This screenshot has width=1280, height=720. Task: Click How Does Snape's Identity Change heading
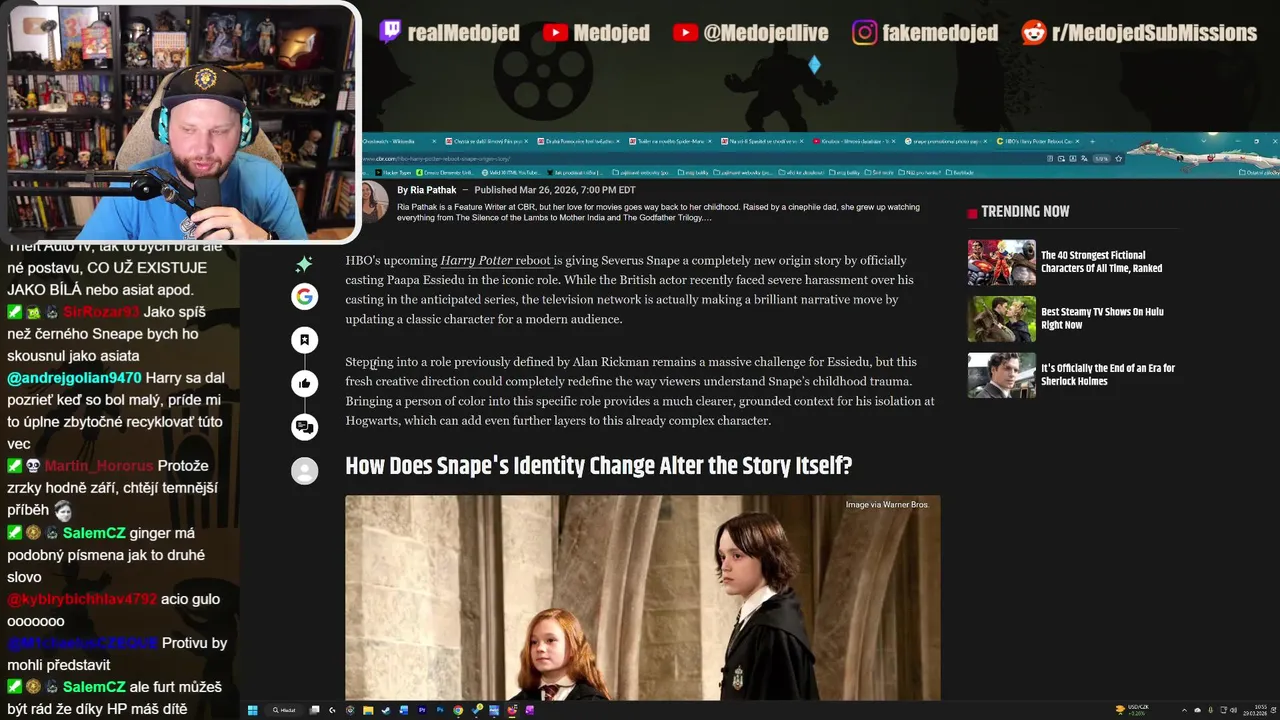point(599,466)
